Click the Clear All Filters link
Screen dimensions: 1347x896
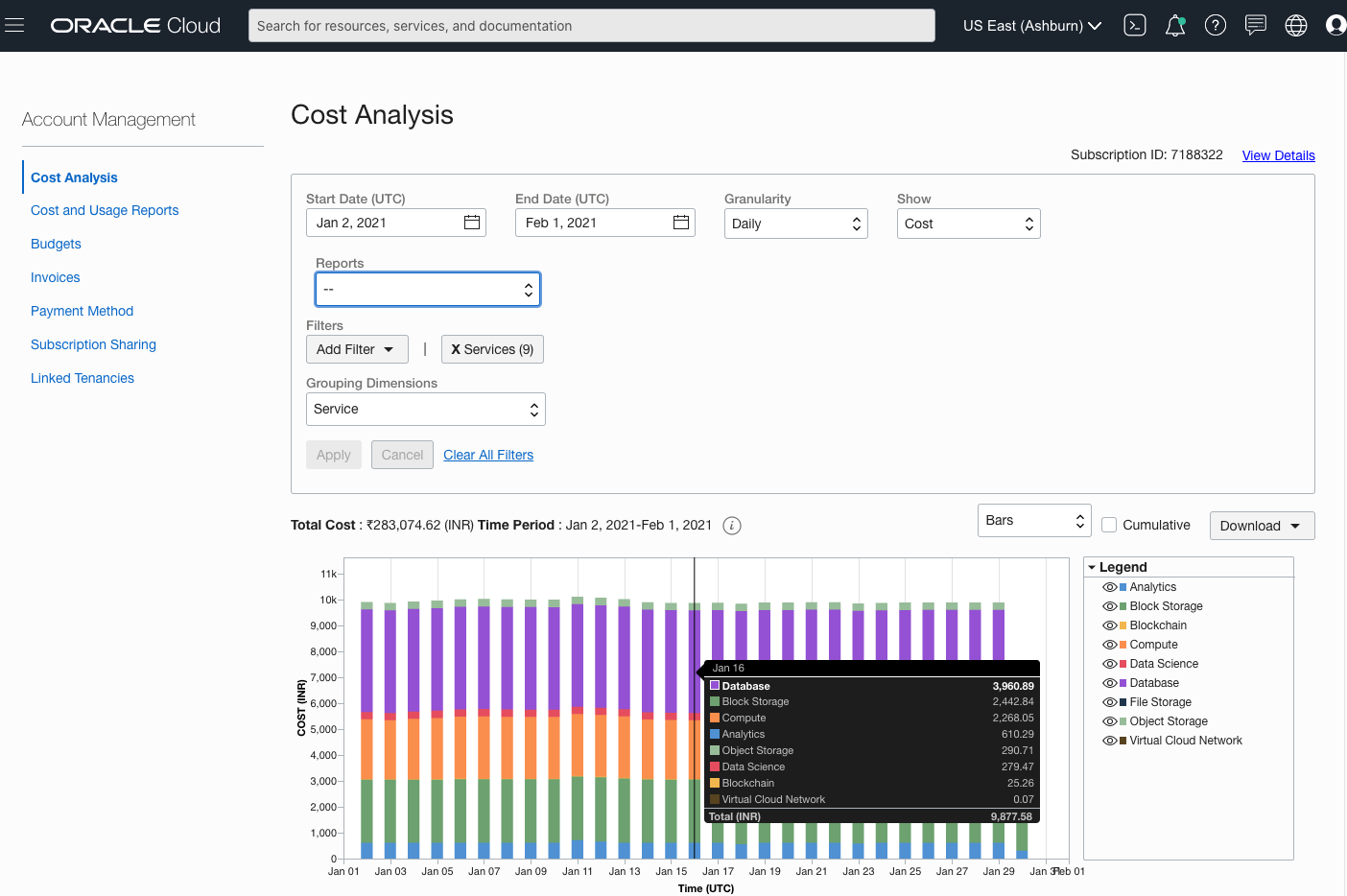tap(488, 454)
